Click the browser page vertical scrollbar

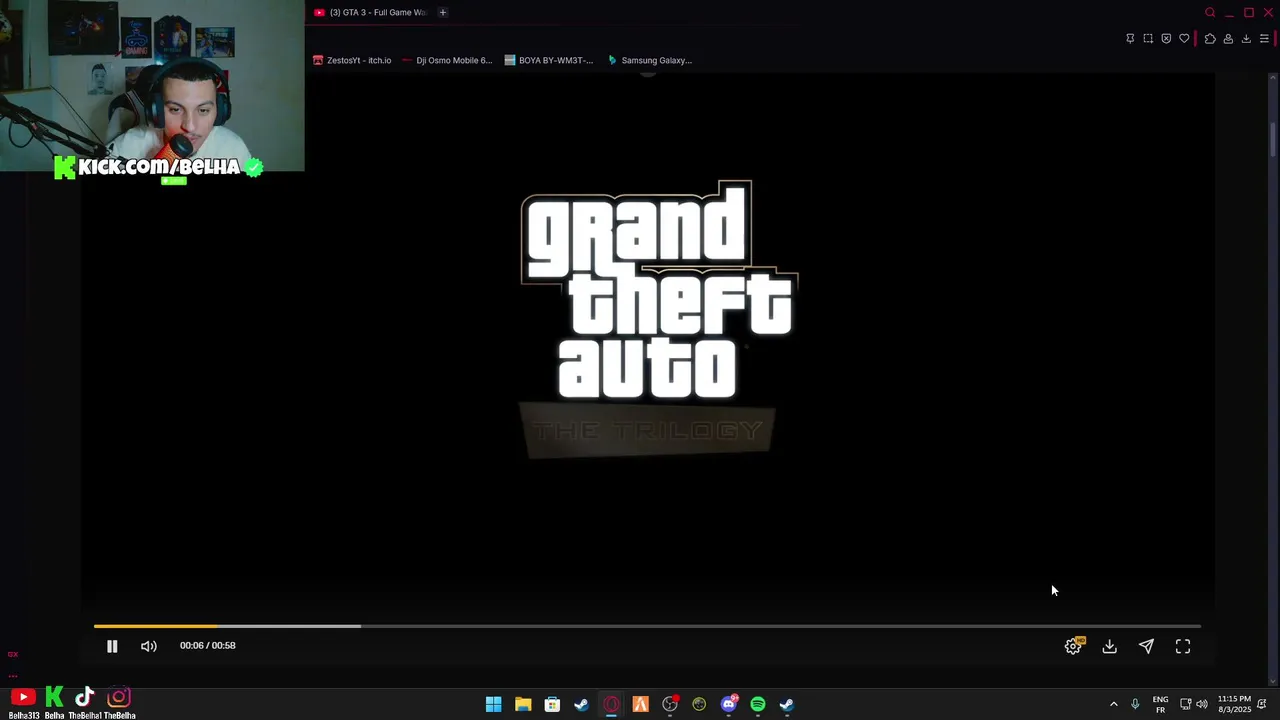pos(1273,138)
